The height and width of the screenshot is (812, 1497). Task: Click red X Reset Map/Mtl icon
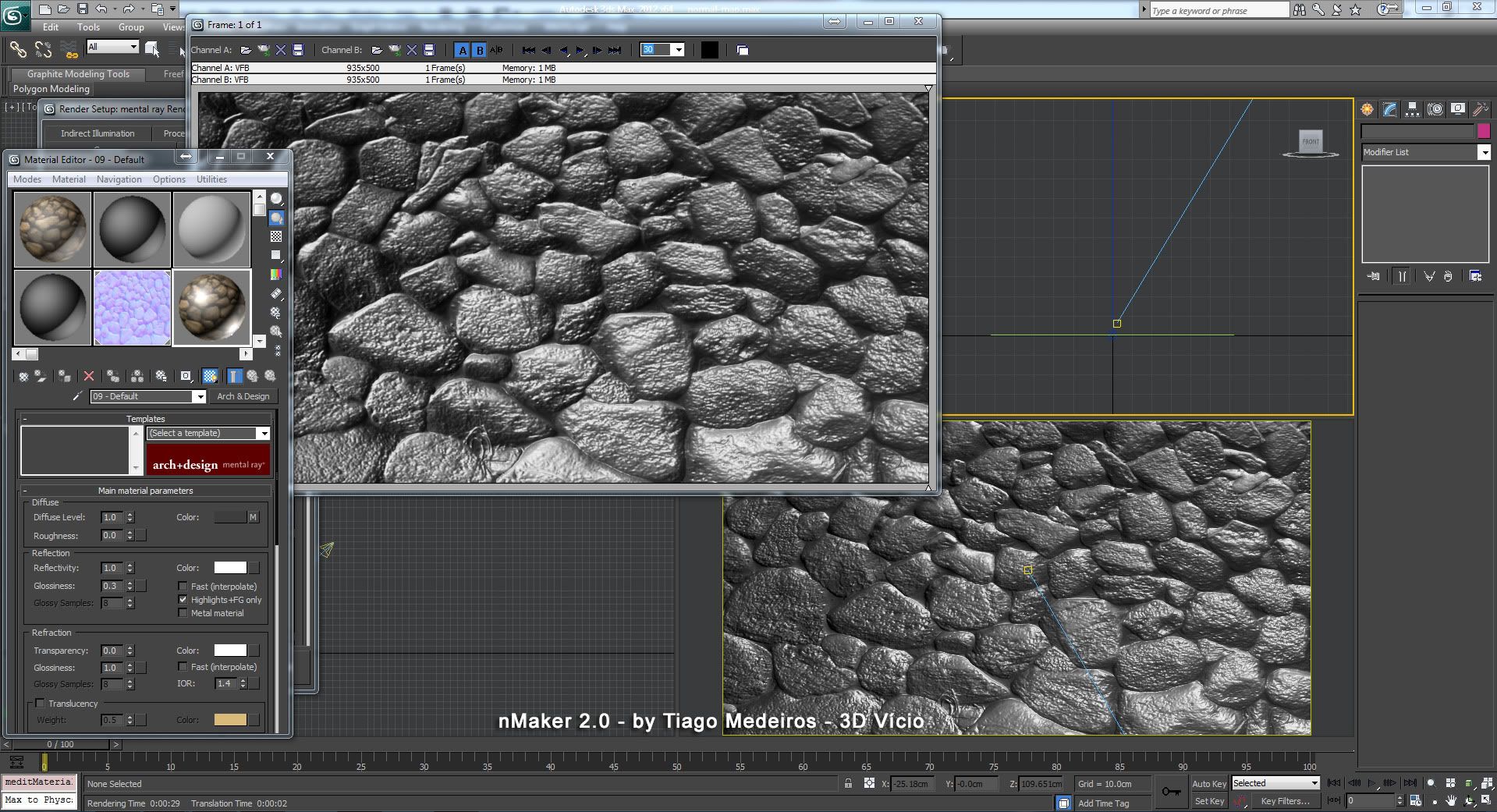coord(89,376)
